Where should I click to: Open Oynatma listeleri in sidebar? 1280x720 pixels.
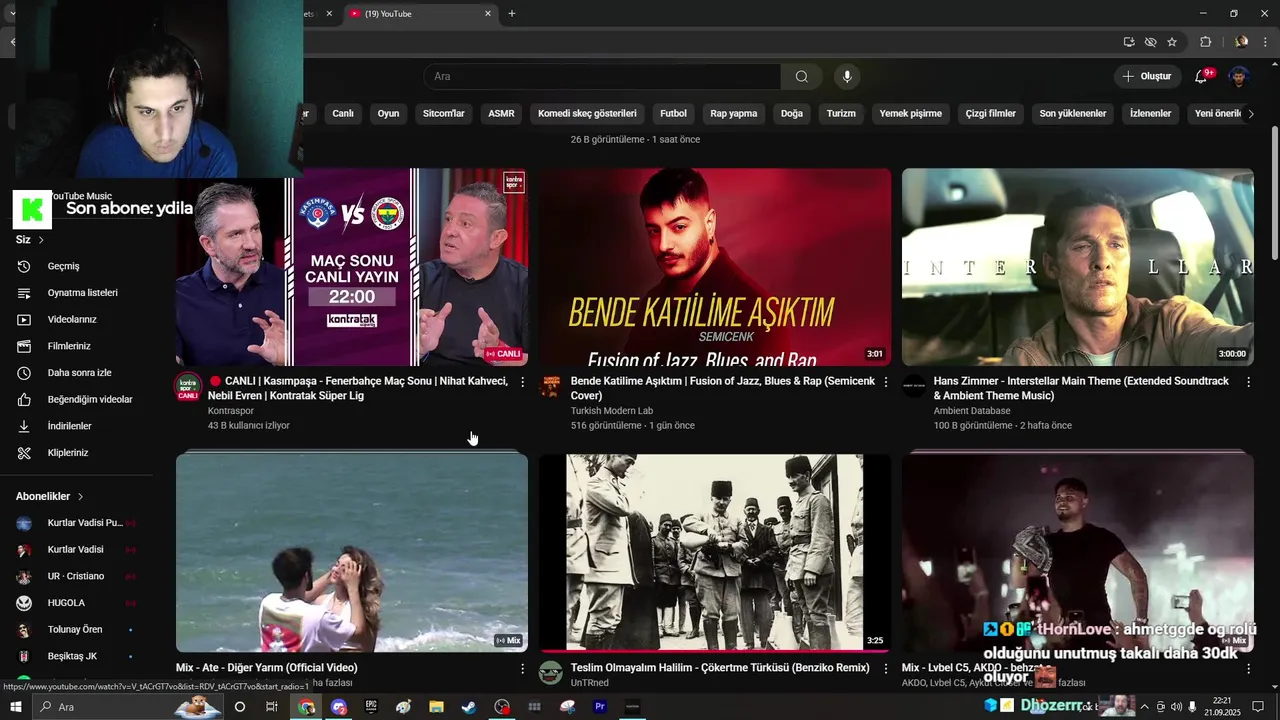pos(80,293)
